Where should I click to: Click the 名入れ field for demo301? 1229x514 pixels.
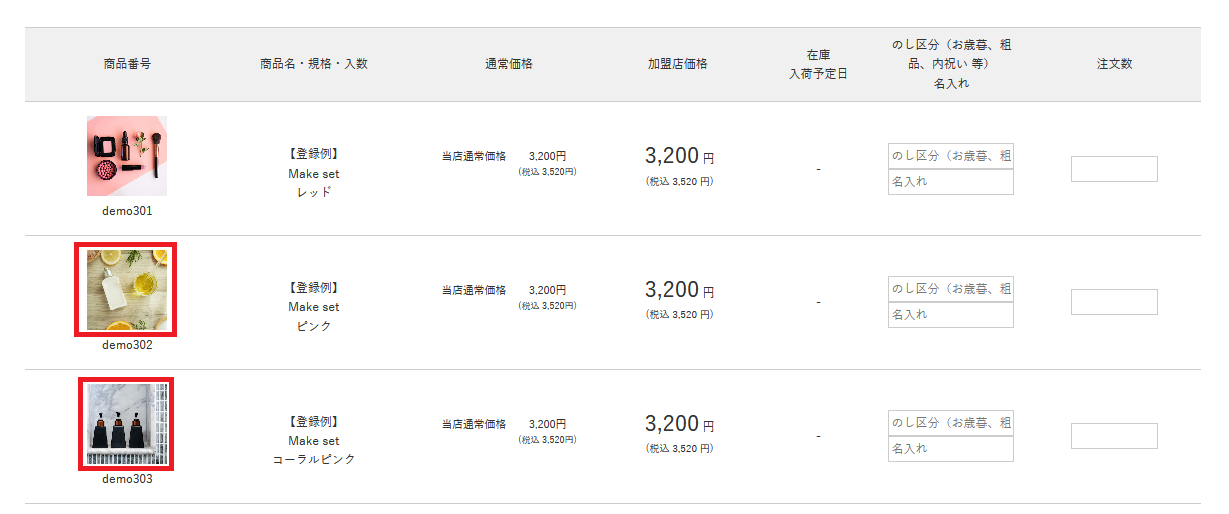coord(950,182)
